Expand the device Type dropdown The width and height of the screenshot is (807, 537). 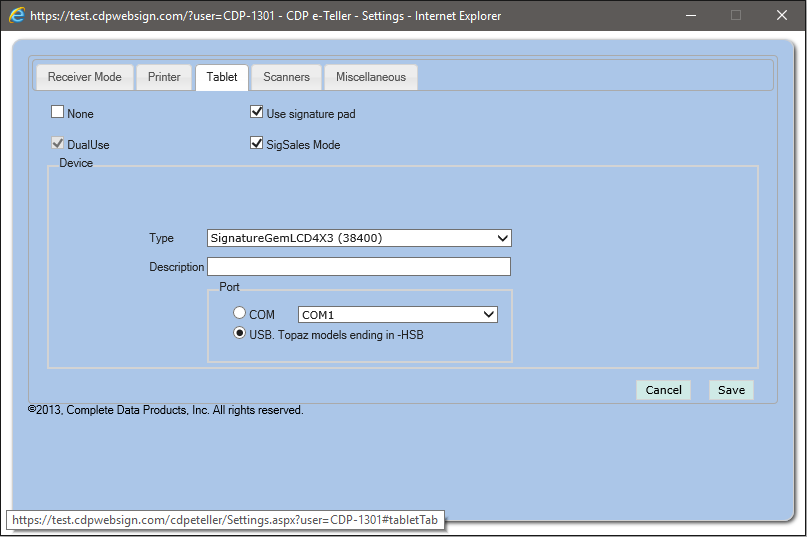tap(359, 238)
